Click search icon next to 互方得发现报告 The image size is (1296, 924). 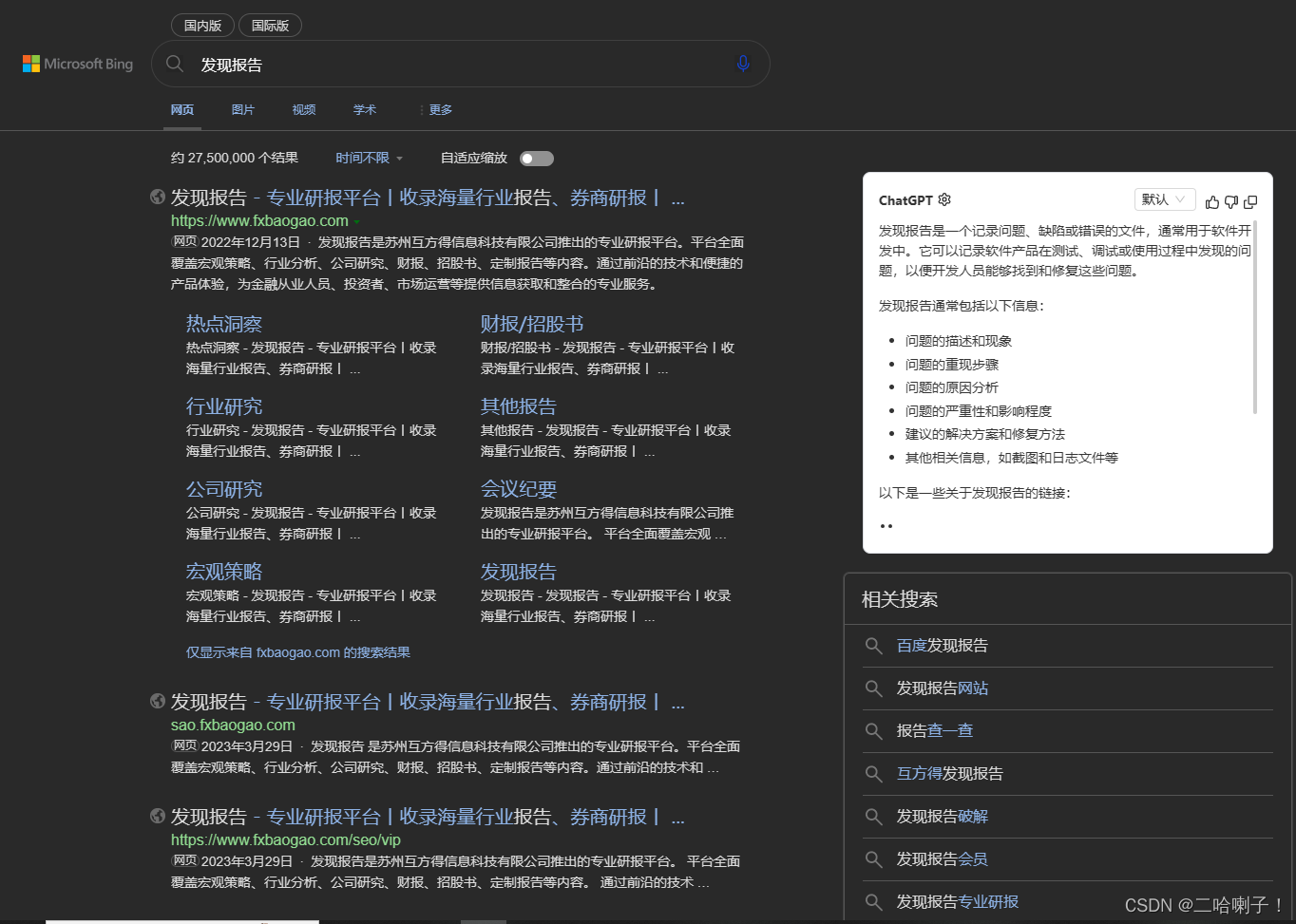(873, 774)
